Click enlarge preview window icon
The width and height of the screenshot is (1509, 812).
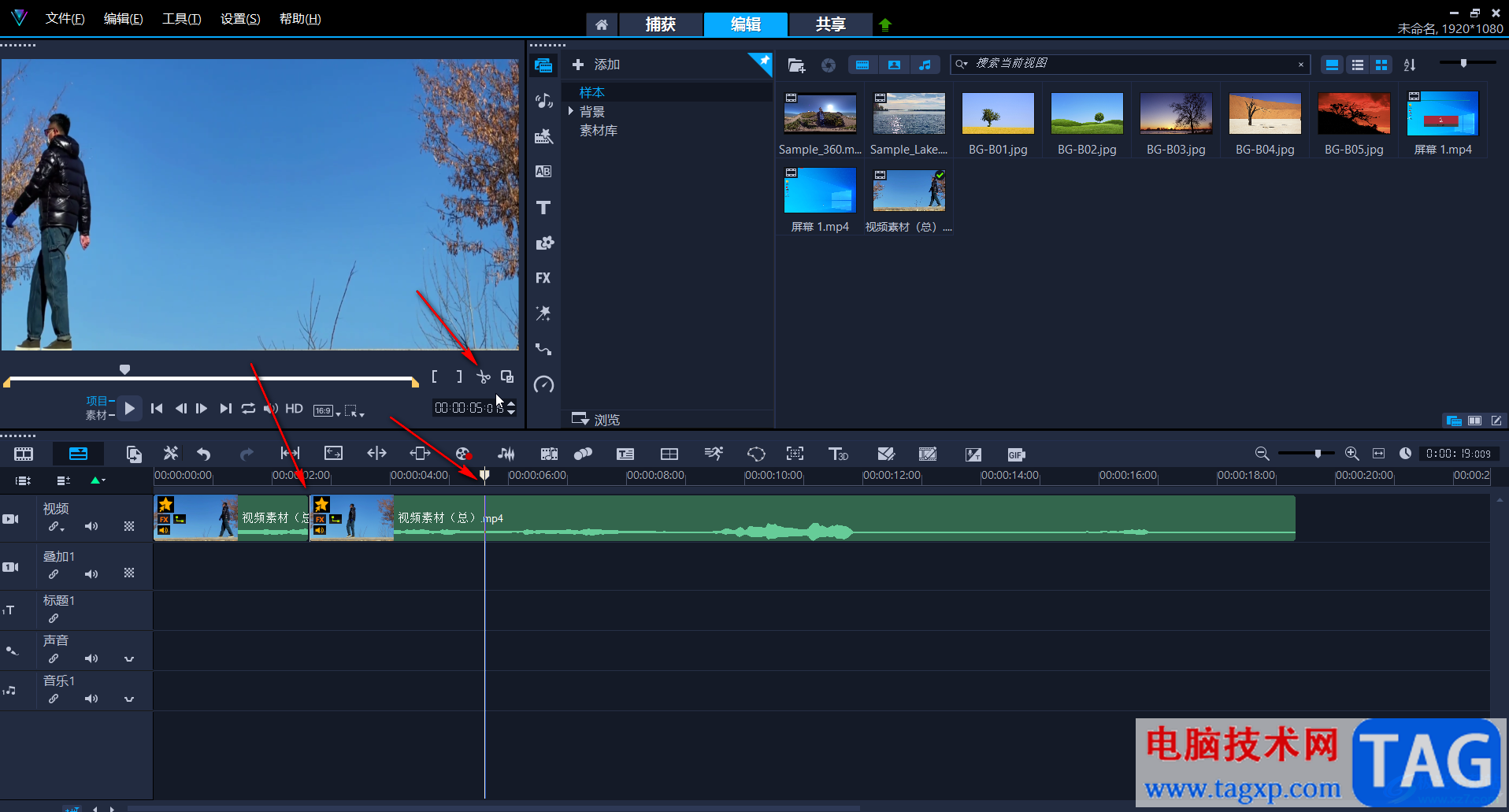(x=507, y=376)
